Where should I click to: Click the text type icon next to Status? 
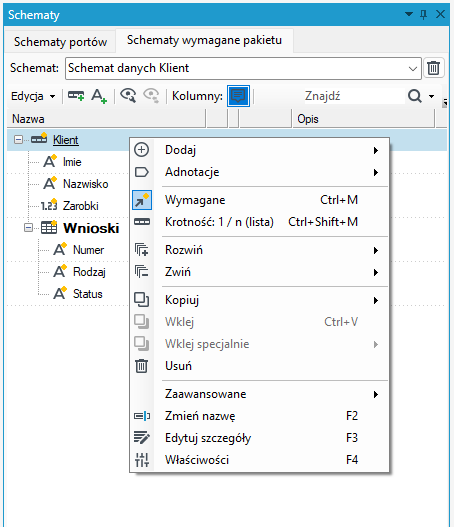click(x=60, y=293)
